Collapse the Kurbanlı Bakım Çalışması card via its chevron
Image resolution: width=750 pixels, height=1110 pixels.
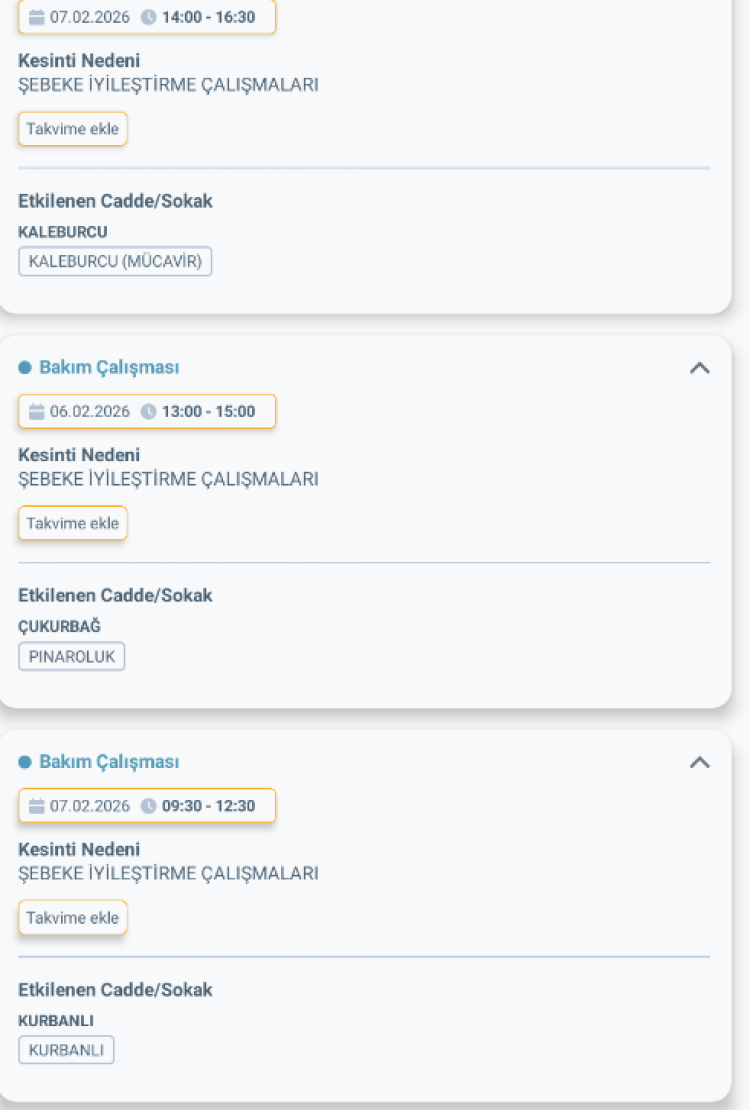[x=699, y=761]
